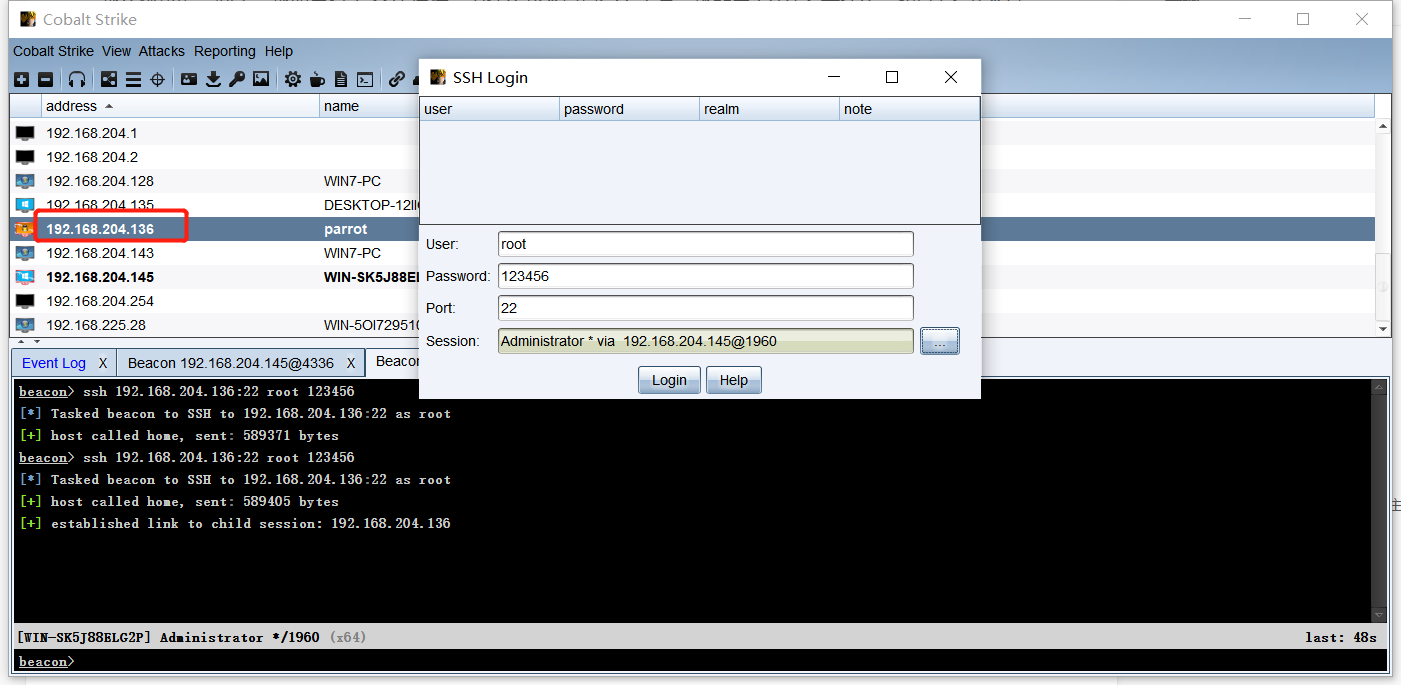Open the Cobalt Strike menu
The height and width of the screenshot is (685, 1401).
click(53, 51)
